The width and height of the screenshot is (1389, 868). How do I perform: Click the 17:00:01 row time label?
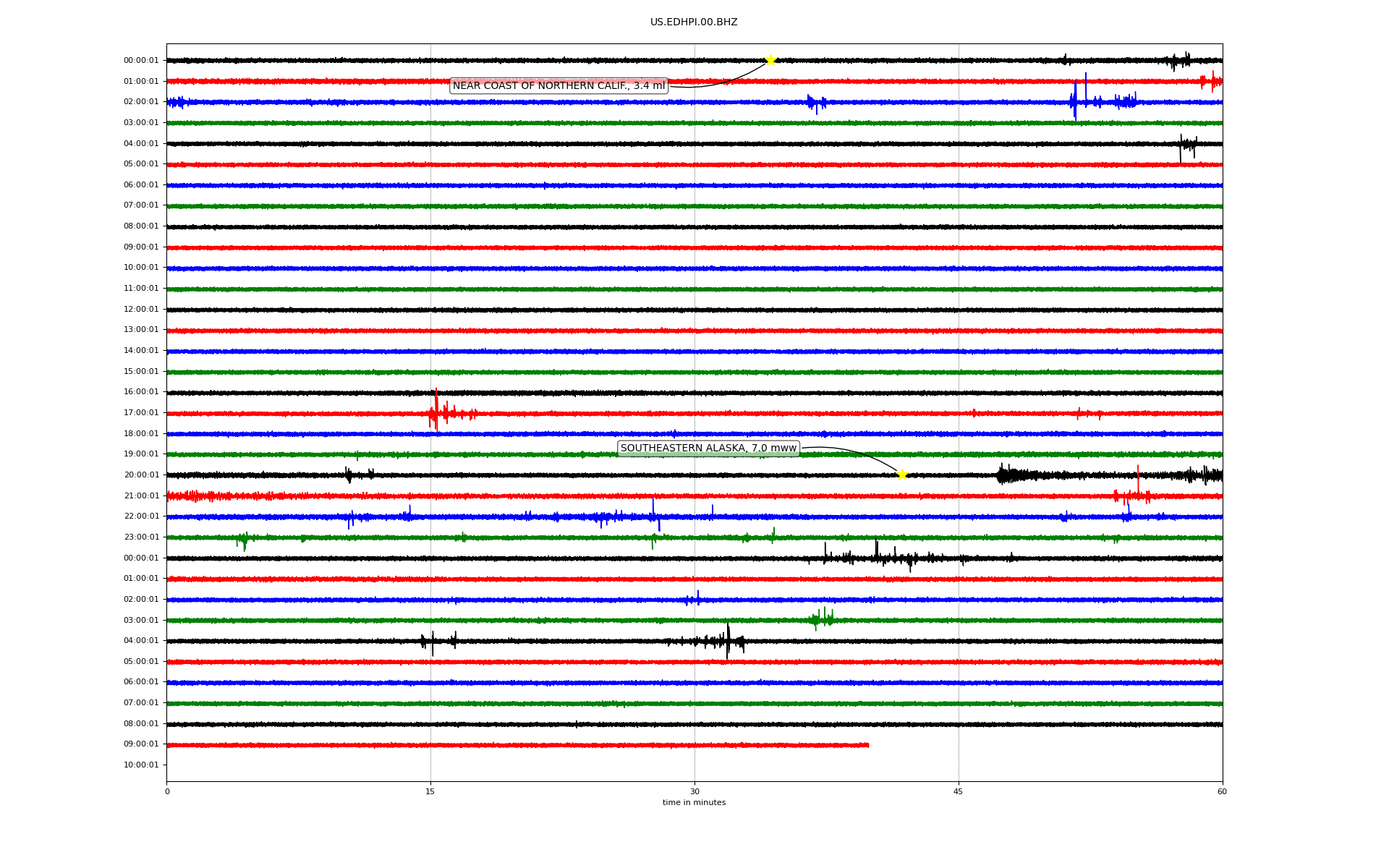click(141, 413)
